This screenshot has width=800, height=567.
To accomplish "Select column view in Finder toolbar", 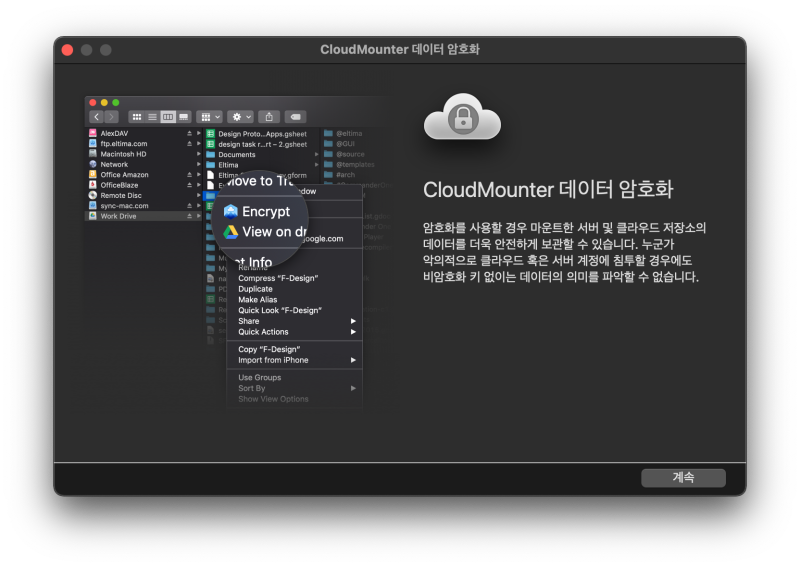I will click(168, 117).
